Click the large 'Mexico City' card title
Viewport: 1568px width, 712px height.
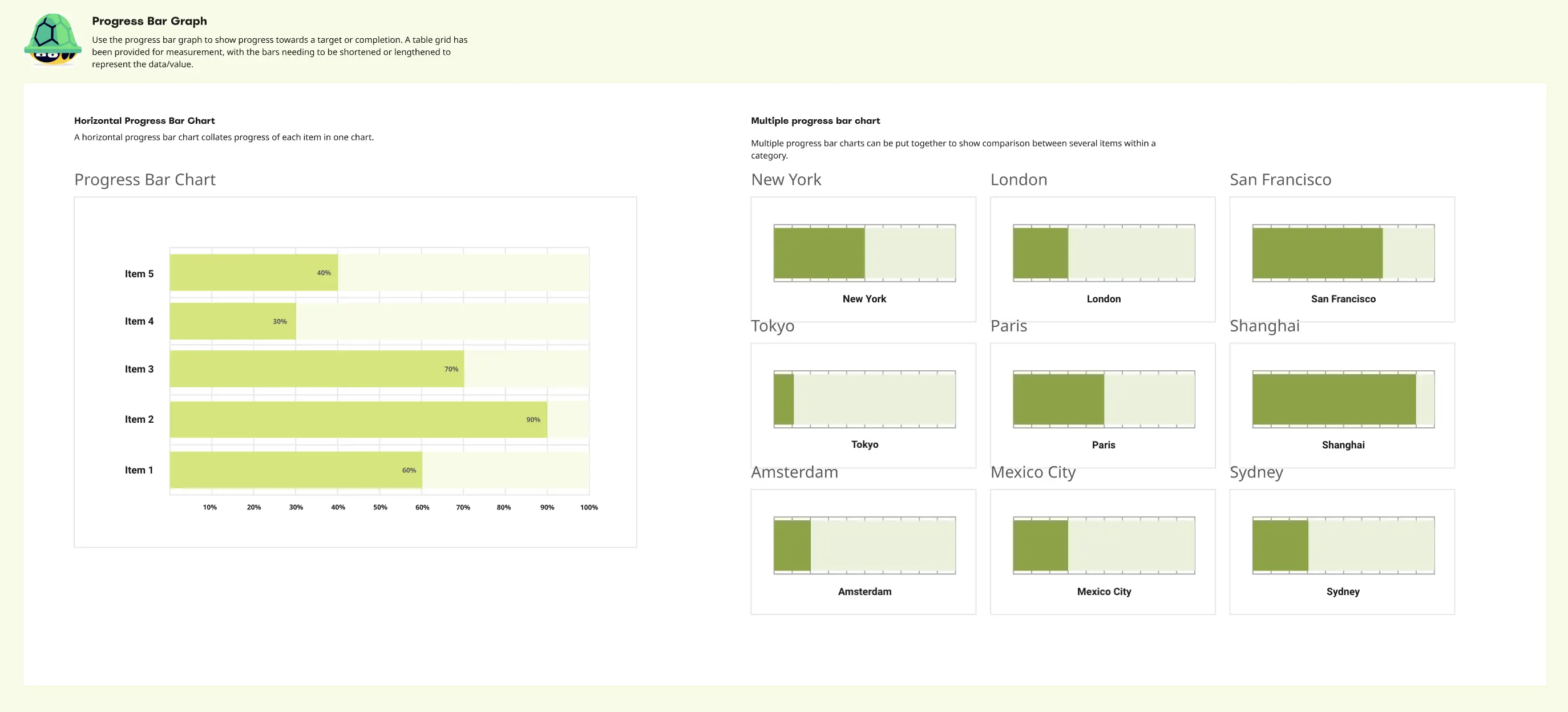click(1033, 472)
